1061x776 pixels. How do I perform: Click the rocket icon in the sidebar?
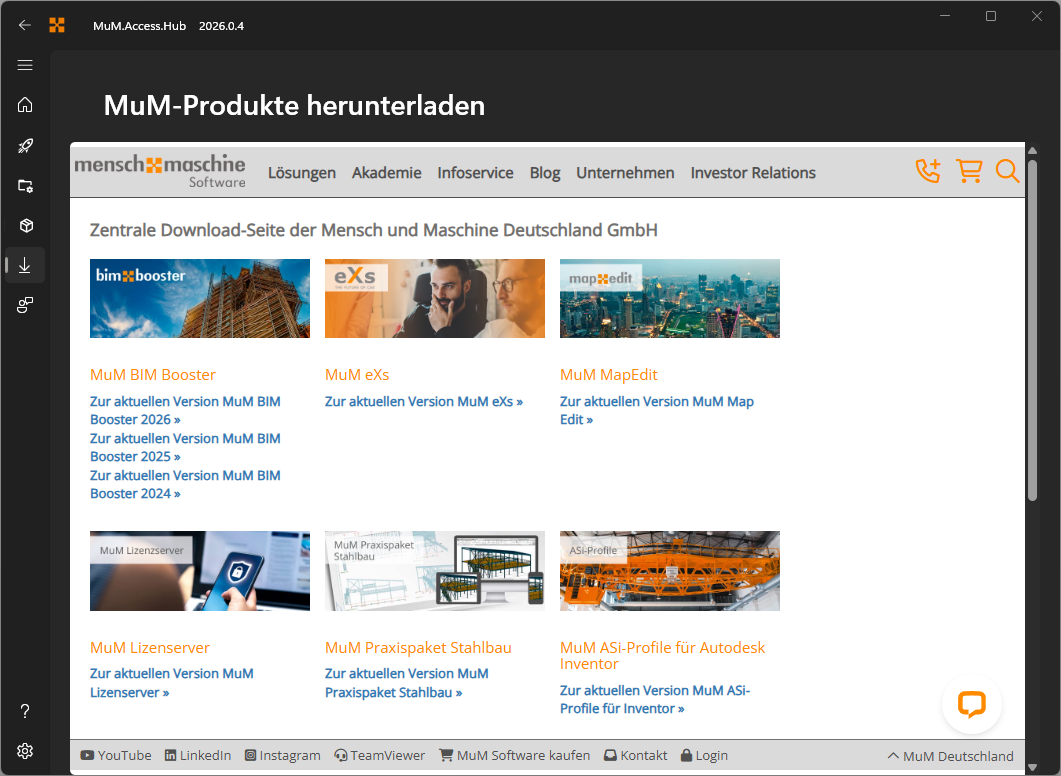pyautogui.click(x=25, y=145)
